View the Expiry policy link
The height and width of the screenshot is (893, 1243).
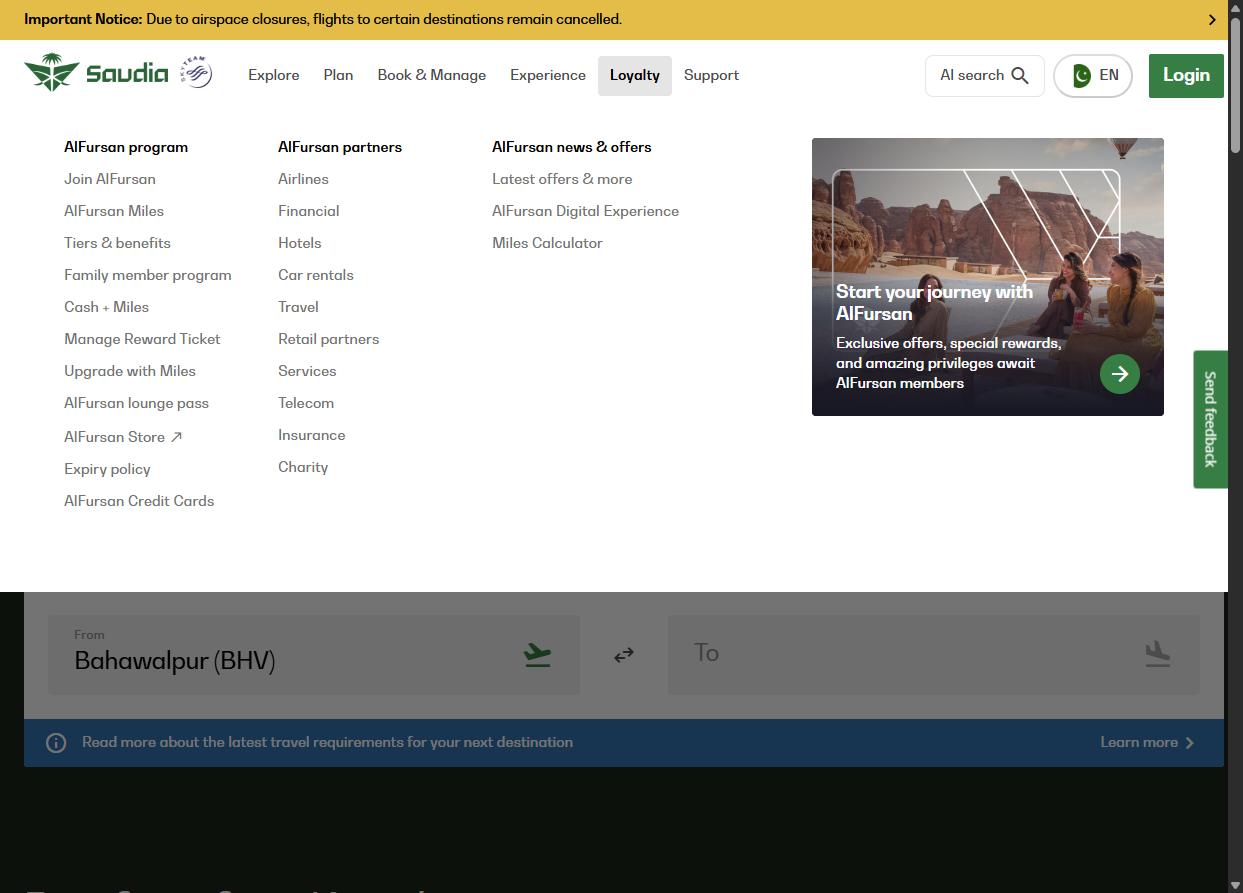tap(107, 469)
